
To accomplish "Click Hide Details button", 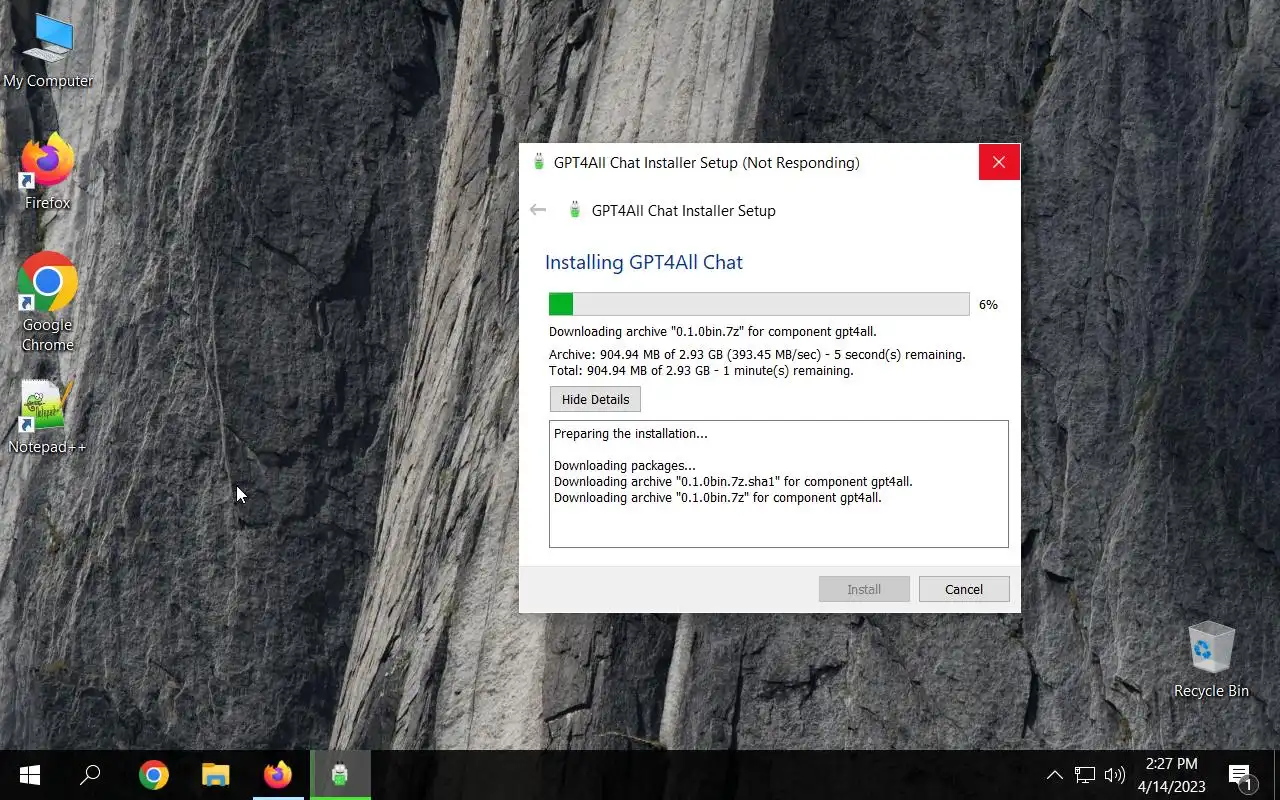I will point(595,399).
